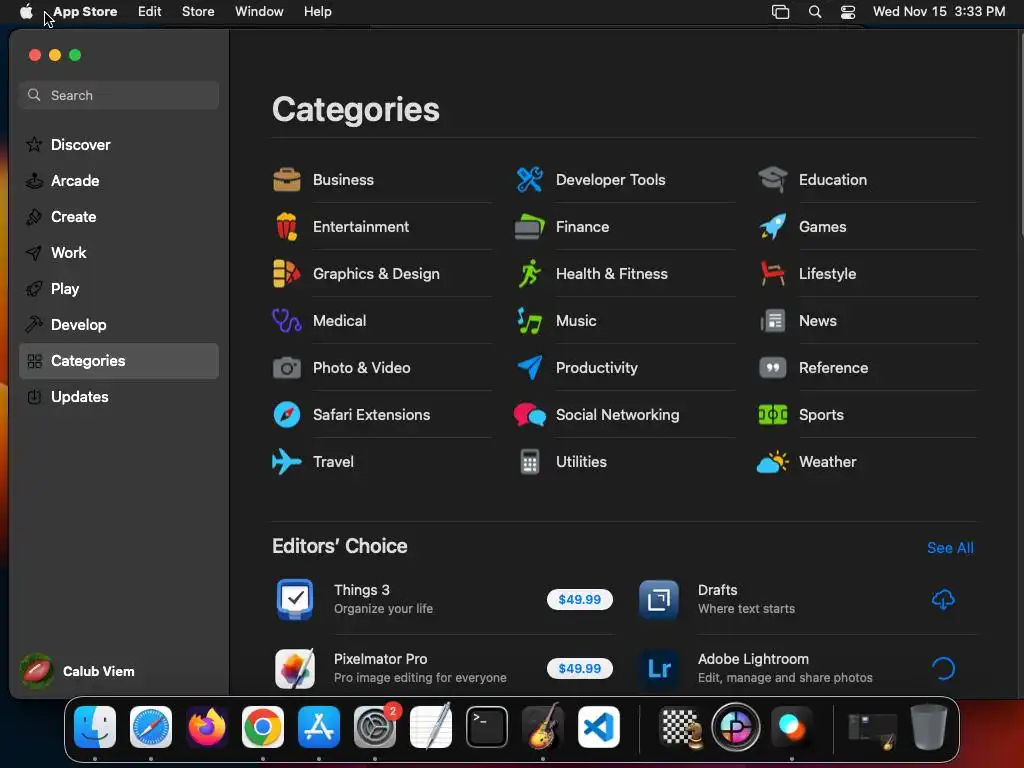Screen dimensions: 1024x768
Task: Click See All for Editors' Choice
Action: [x=950, y=548]
